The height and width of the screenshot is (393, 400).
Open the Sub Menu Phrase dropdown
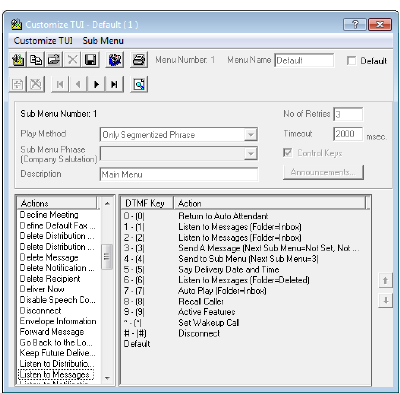pyautogui.click(x=250, y=153)
